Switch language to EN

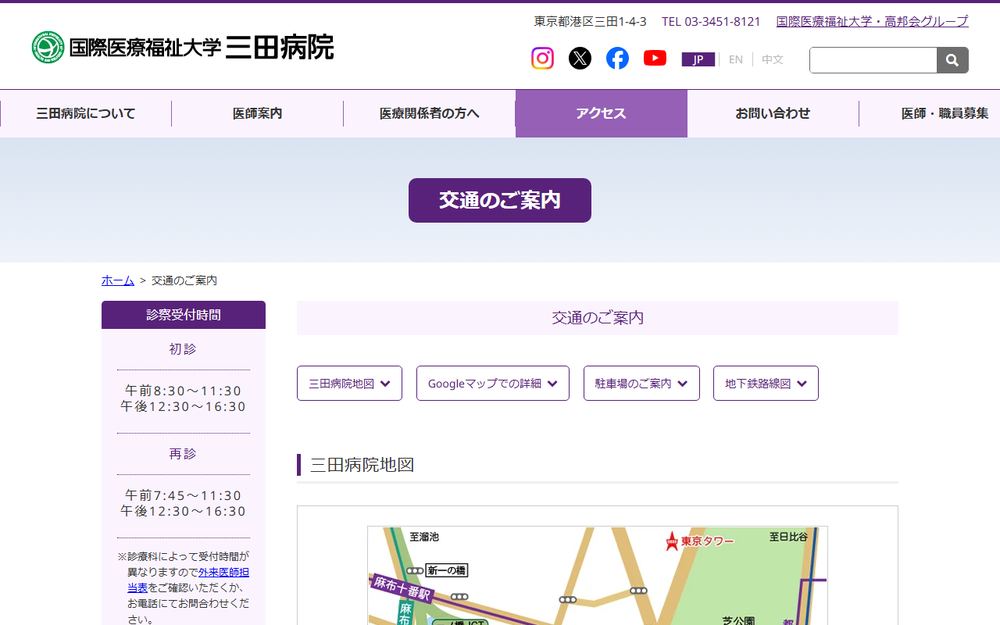click(x=735, y=59)
